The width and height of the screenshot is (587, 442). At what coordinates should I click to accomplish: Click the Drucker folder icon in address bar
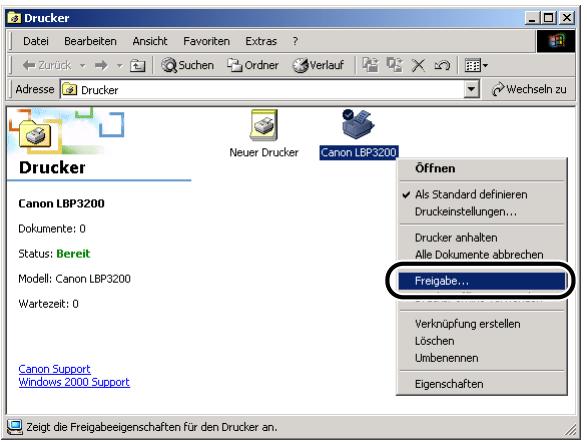point(69,90)
